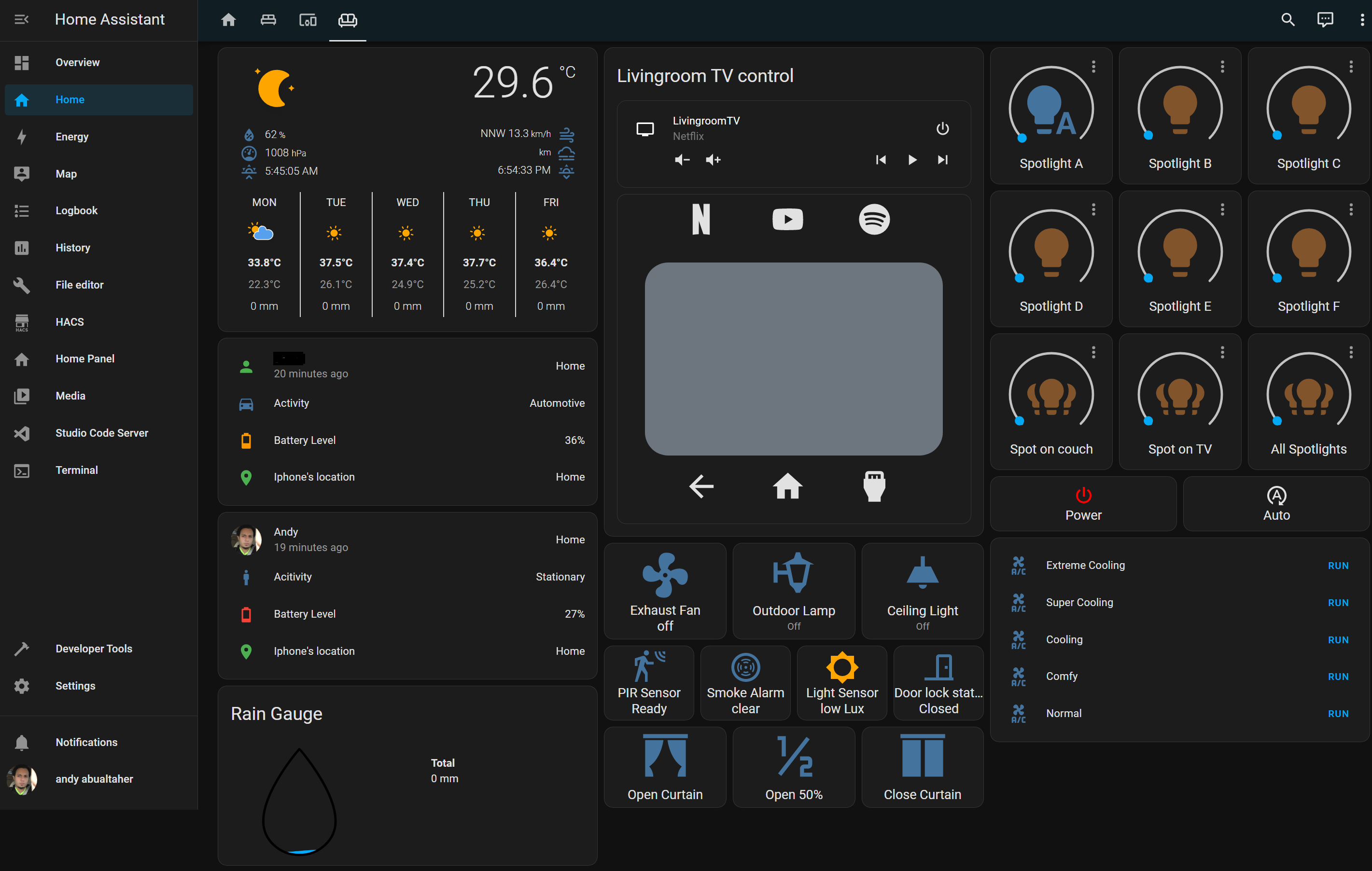
Task: Open the History panel
Action: [x=98, y=248]
